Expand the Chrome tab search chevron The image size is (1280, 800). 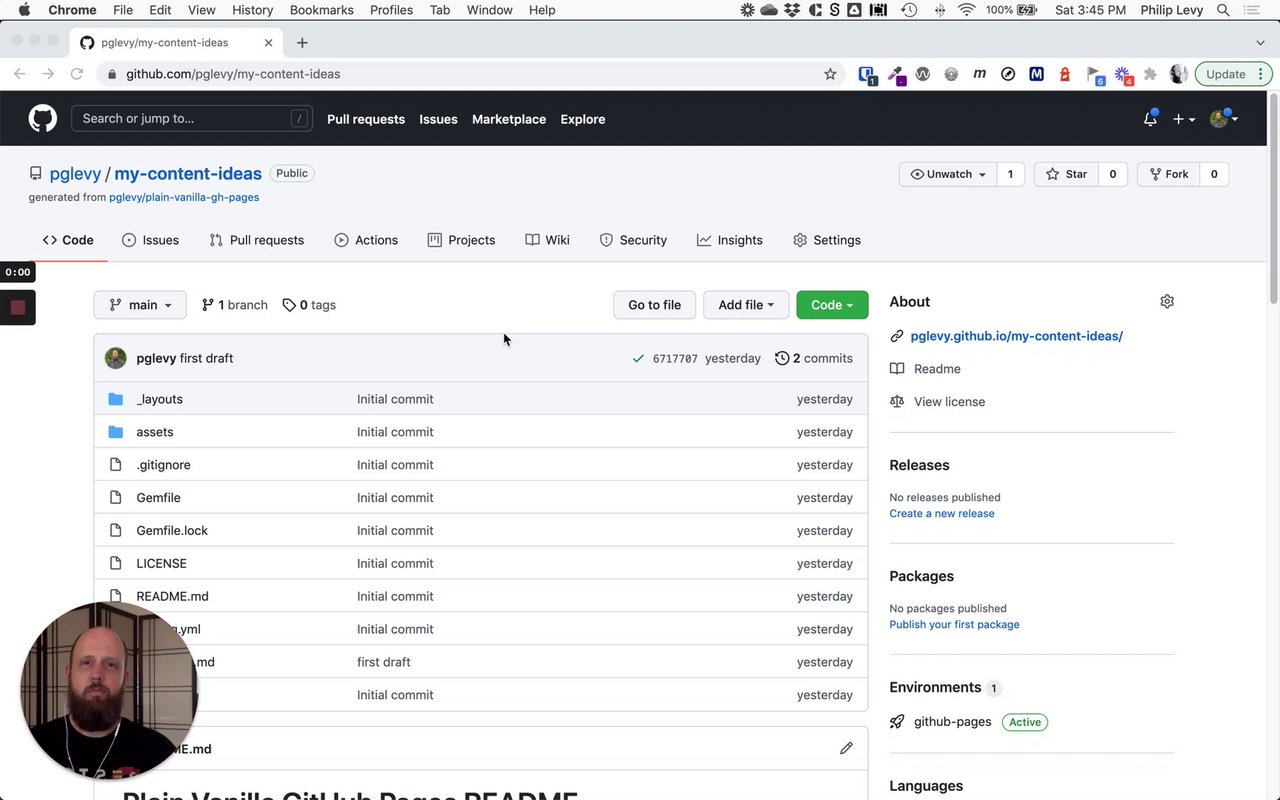point(1260,43)
